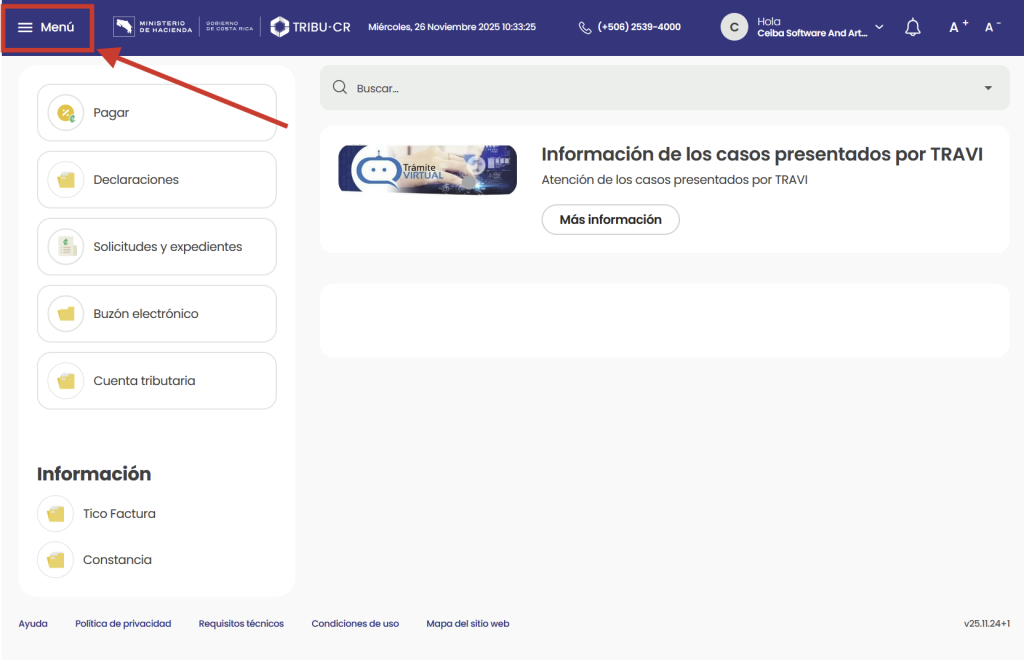This screenshot has width=1024, height=660.
Task: Click the TRIBU-CR logo
Action: click(310, 27)
